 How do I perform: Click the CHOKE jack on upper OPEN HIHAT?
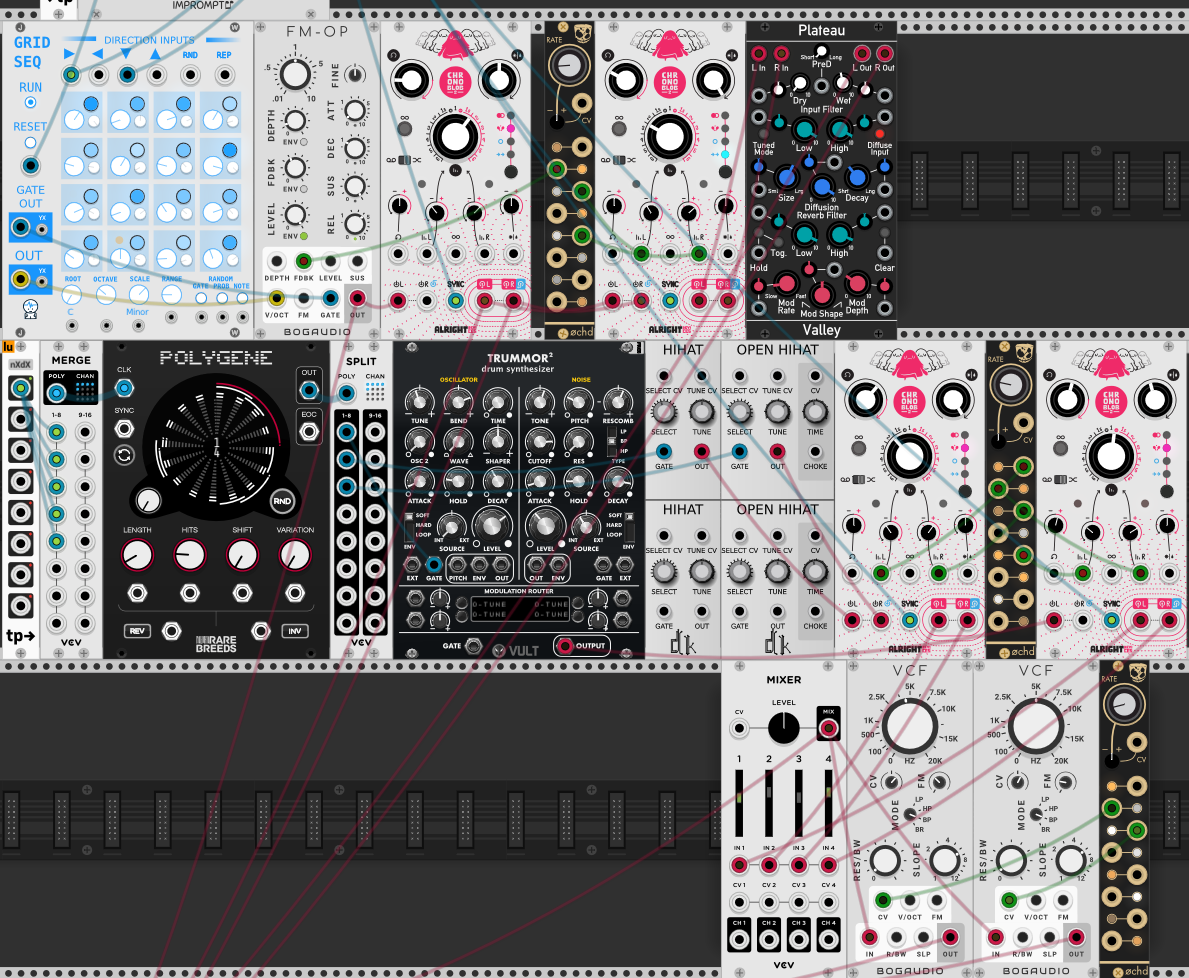[x=815, y=452]
